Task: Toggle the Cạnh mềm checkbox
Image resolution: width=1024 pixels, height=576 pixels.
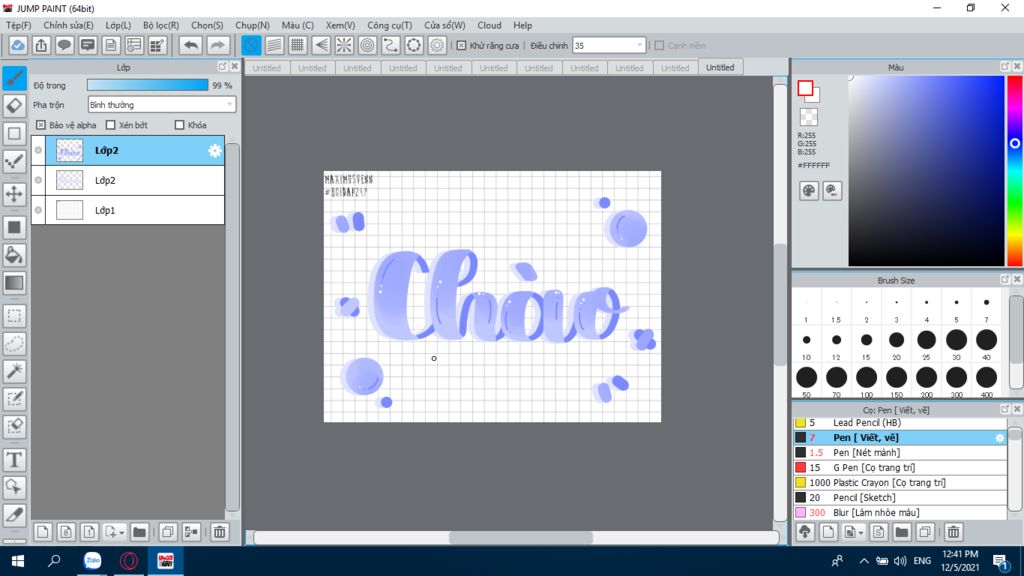Action: [x=660, y=46]
